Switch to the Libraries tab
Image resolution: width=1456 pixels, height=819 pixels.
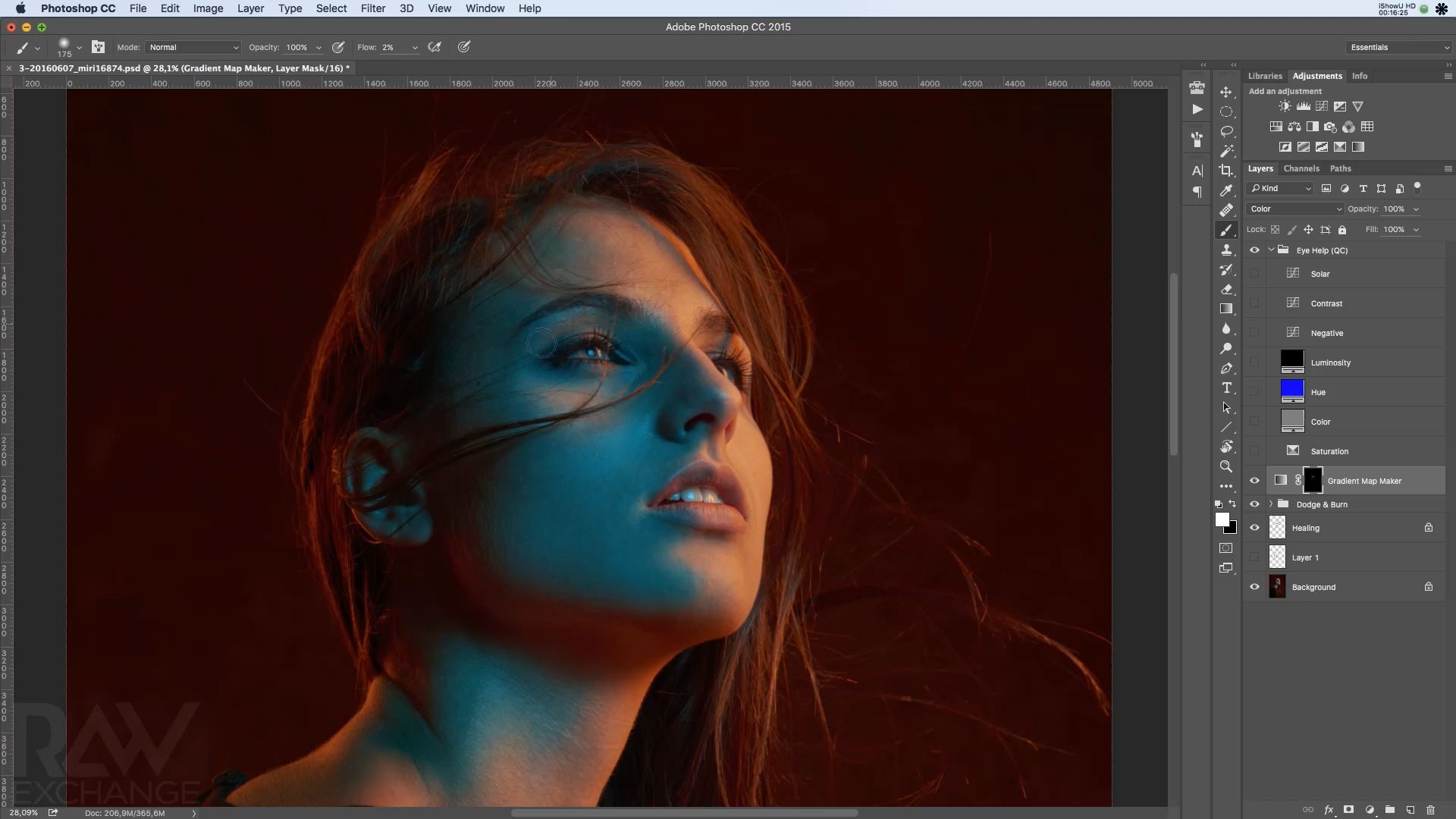[1265, 76]
